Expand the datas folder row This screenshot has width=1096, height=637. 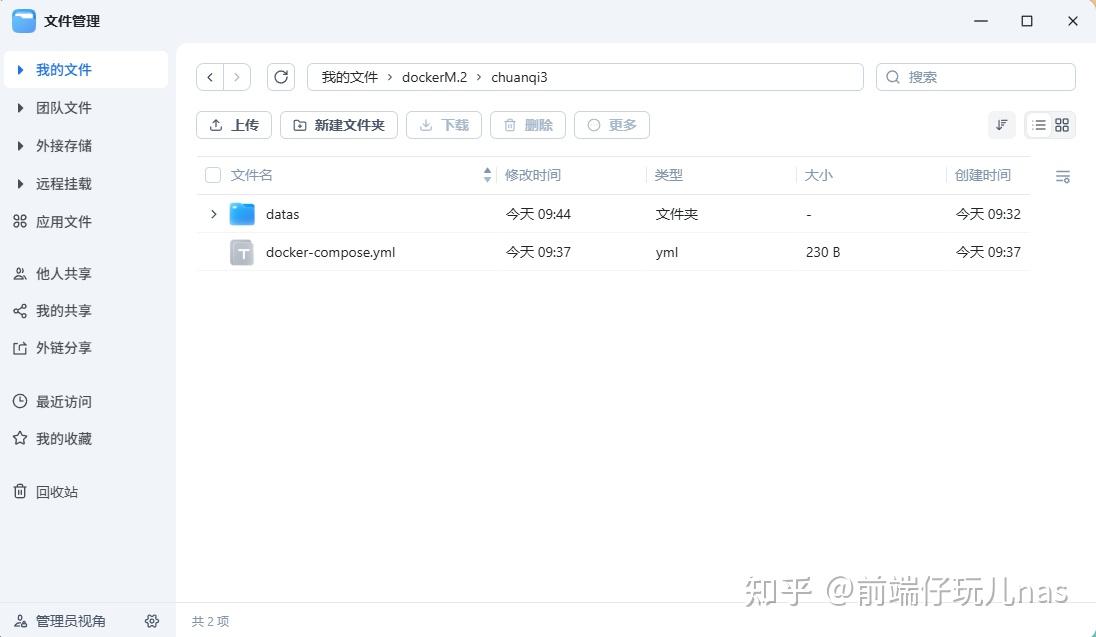[x=212, y=214]
